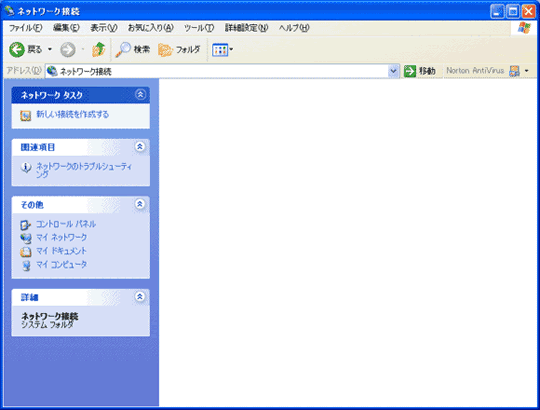Collapse the その他 panel
540x410 pixels.
(x=139, y=204)
